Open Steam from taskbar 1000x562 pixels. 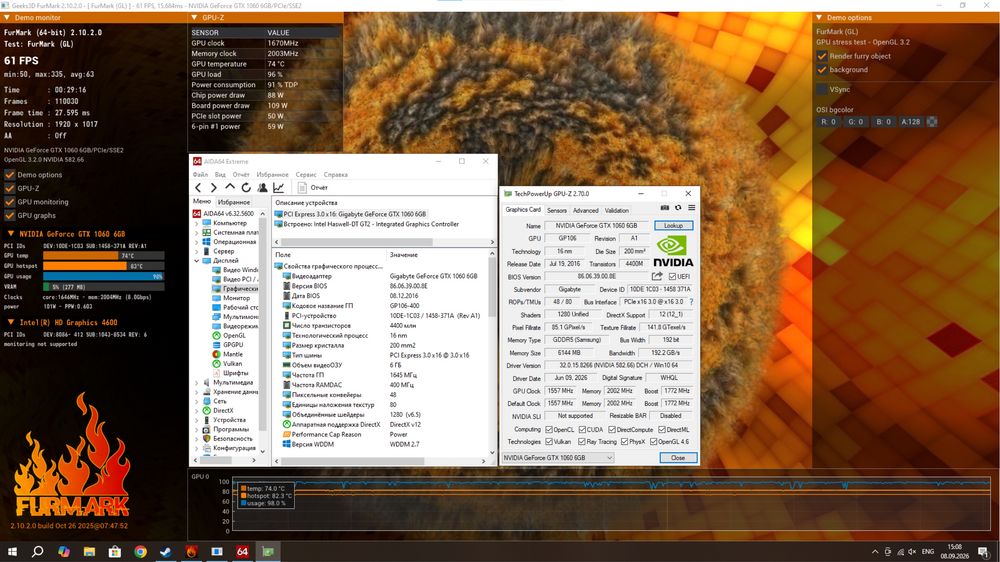point(166,551)
